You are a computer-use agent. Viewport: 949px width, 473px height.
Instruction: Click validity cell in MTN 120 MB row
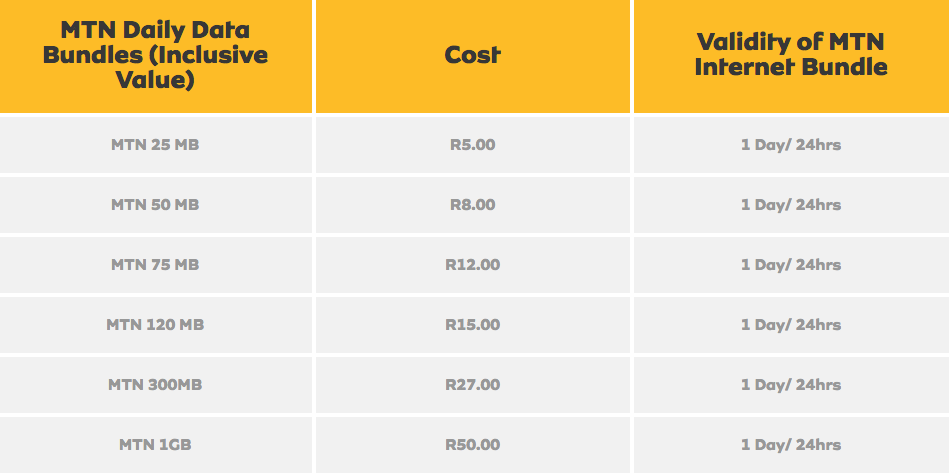pos(791,324)
